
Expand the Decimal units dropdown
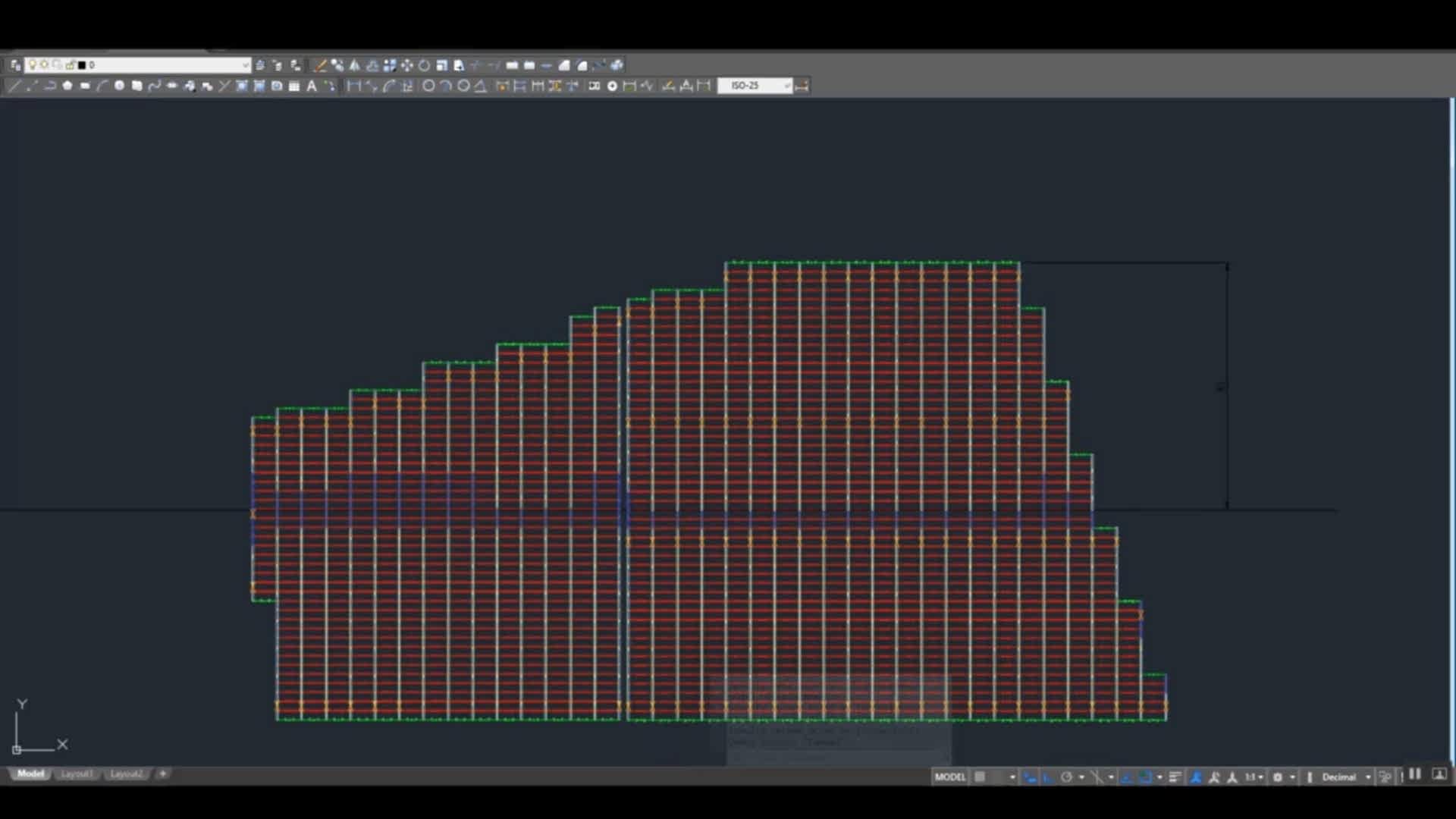(1347, 777)
